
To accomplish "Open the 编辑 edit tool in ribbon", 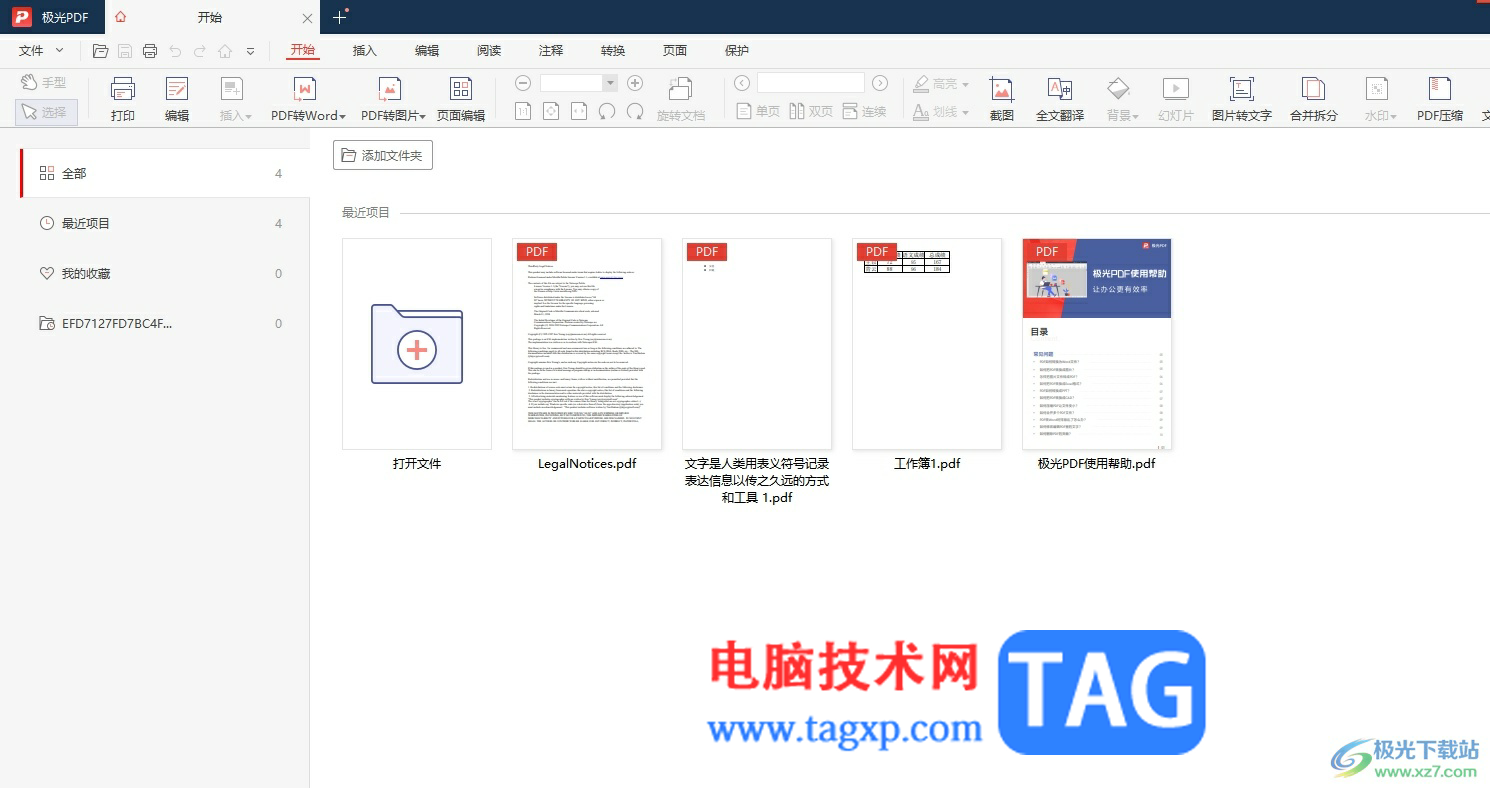I will coord(177,99).
